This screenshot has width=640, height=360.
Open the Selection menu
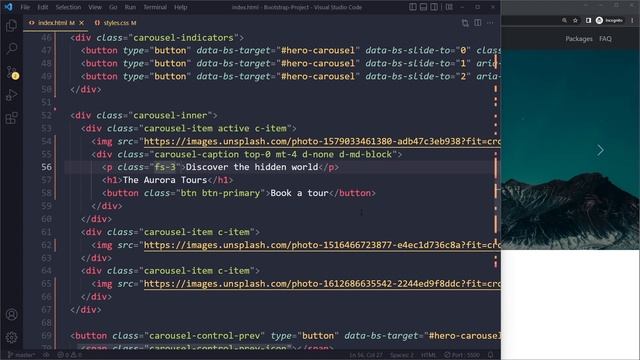click(68, 7)
